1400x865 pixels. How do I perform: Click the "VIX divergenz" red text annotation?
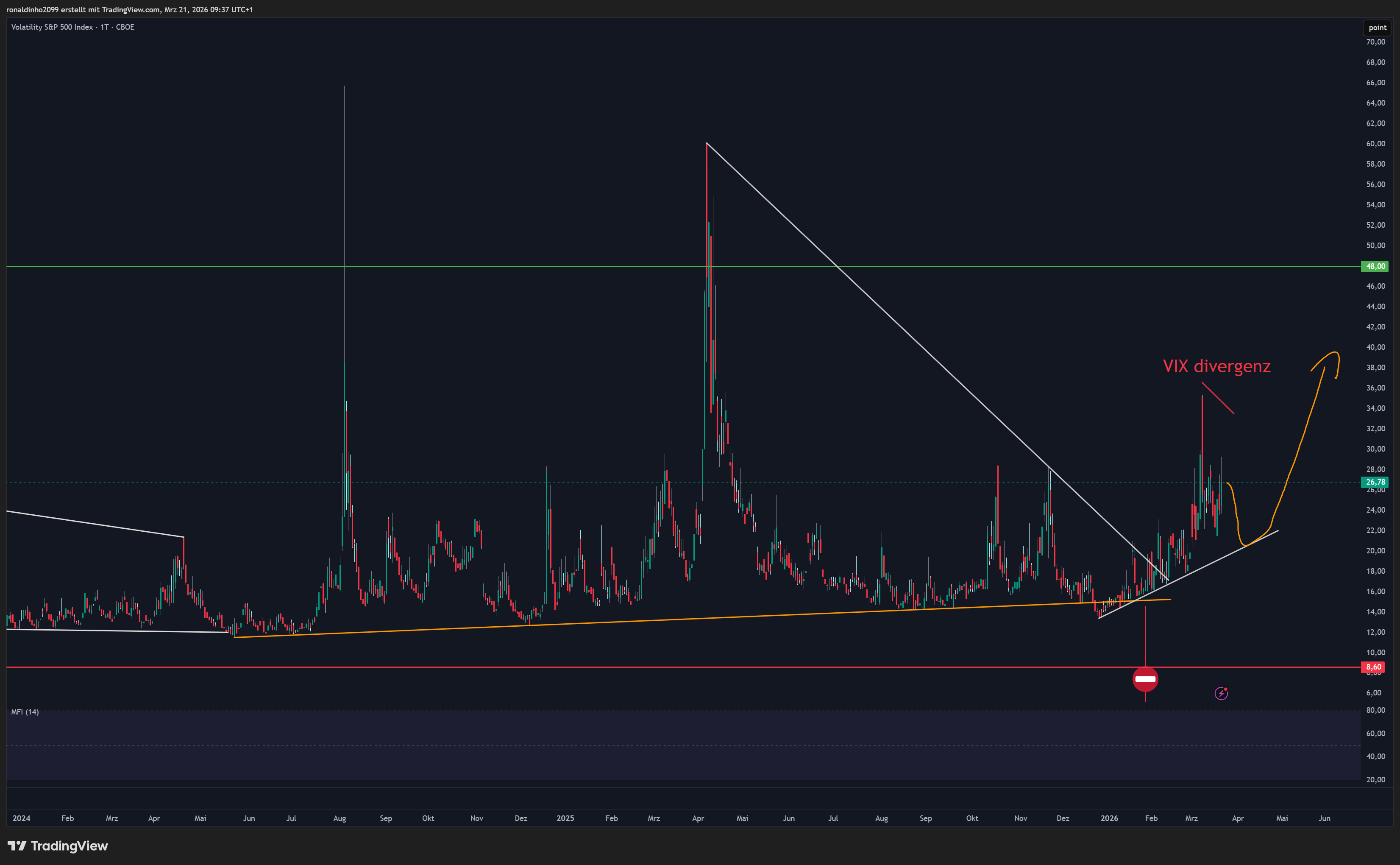pyautogui.click(x=1216, y=366)
